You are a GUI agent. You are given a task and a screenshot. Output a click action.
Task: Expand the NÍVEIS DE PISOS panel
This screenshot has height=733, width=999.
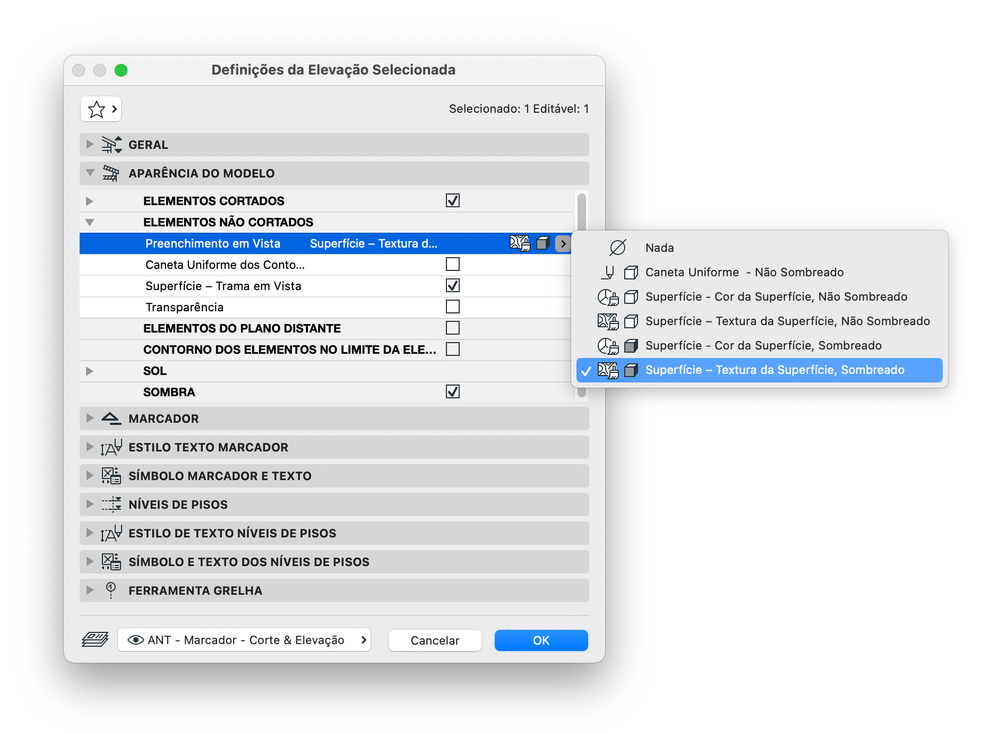tap(90, 504)
